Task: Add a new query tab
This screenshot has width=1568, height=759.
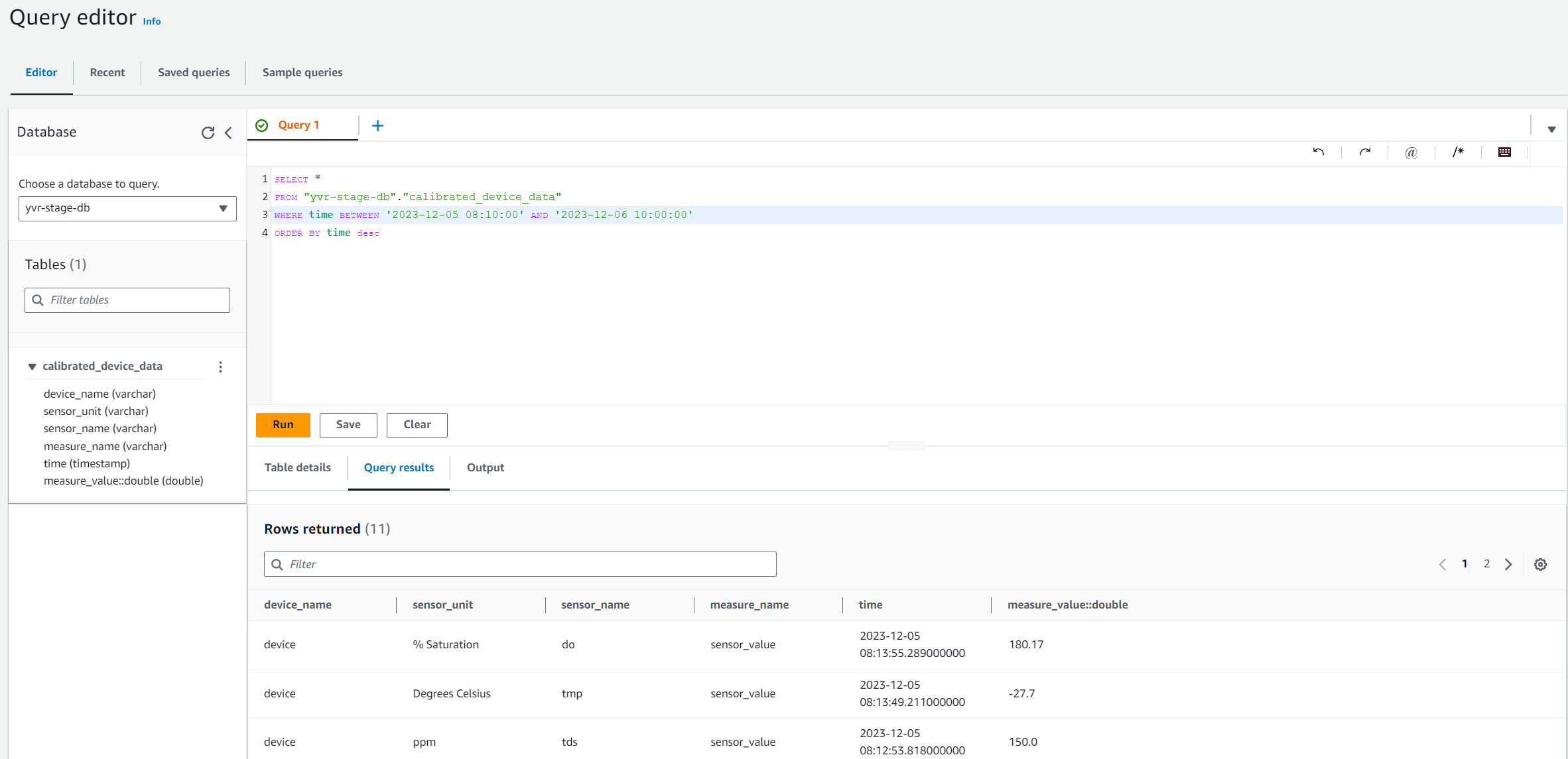Action: click(377, 125)
